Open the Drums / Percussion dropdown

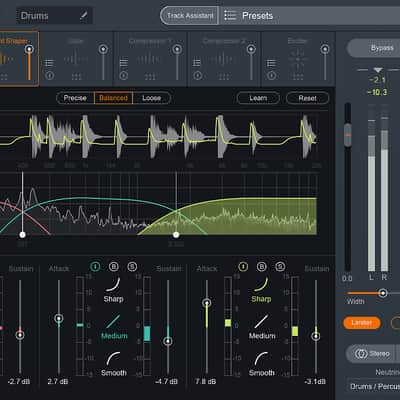point(373,387)
